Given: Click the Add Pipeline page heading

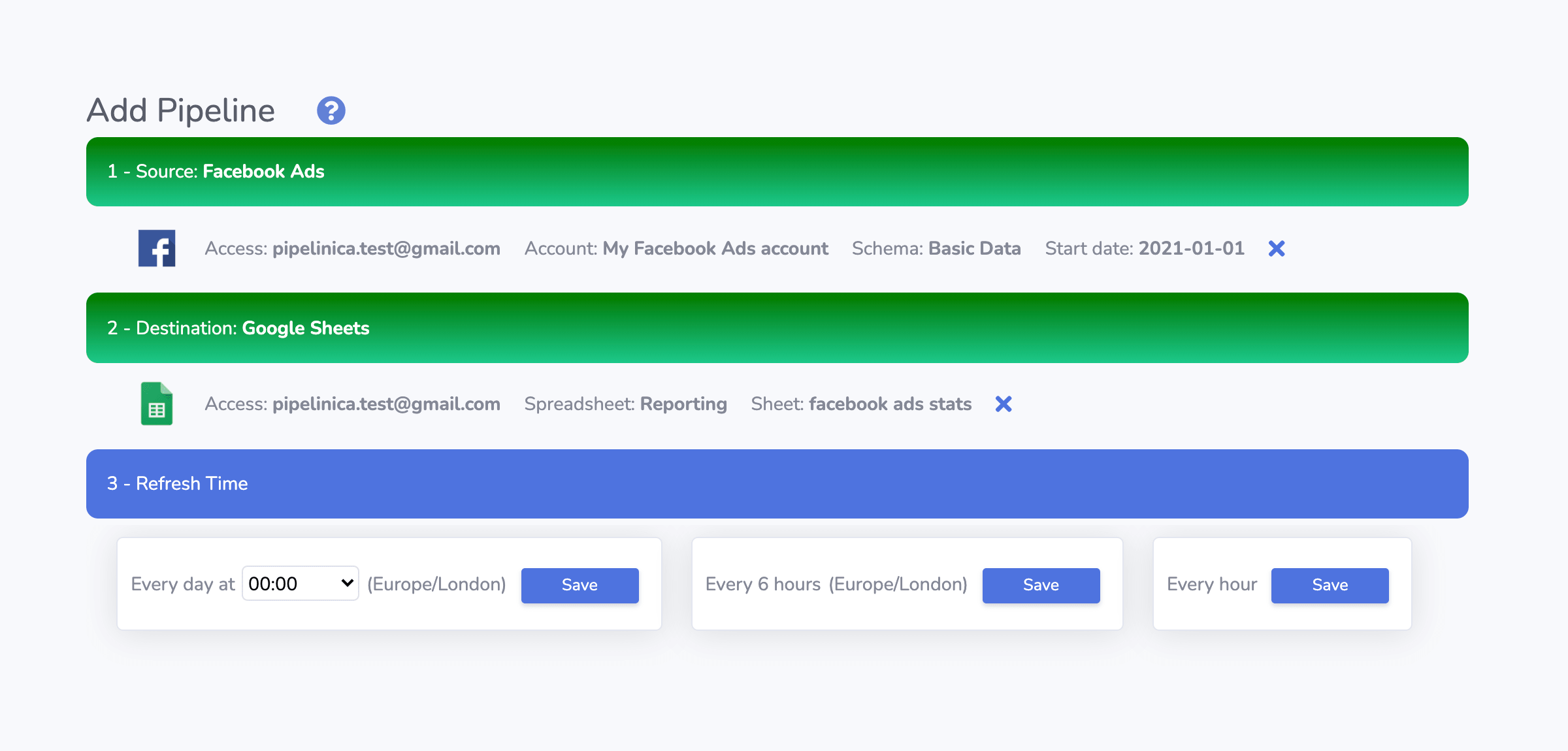Looking at the screenshot, I should click(181, 110).
